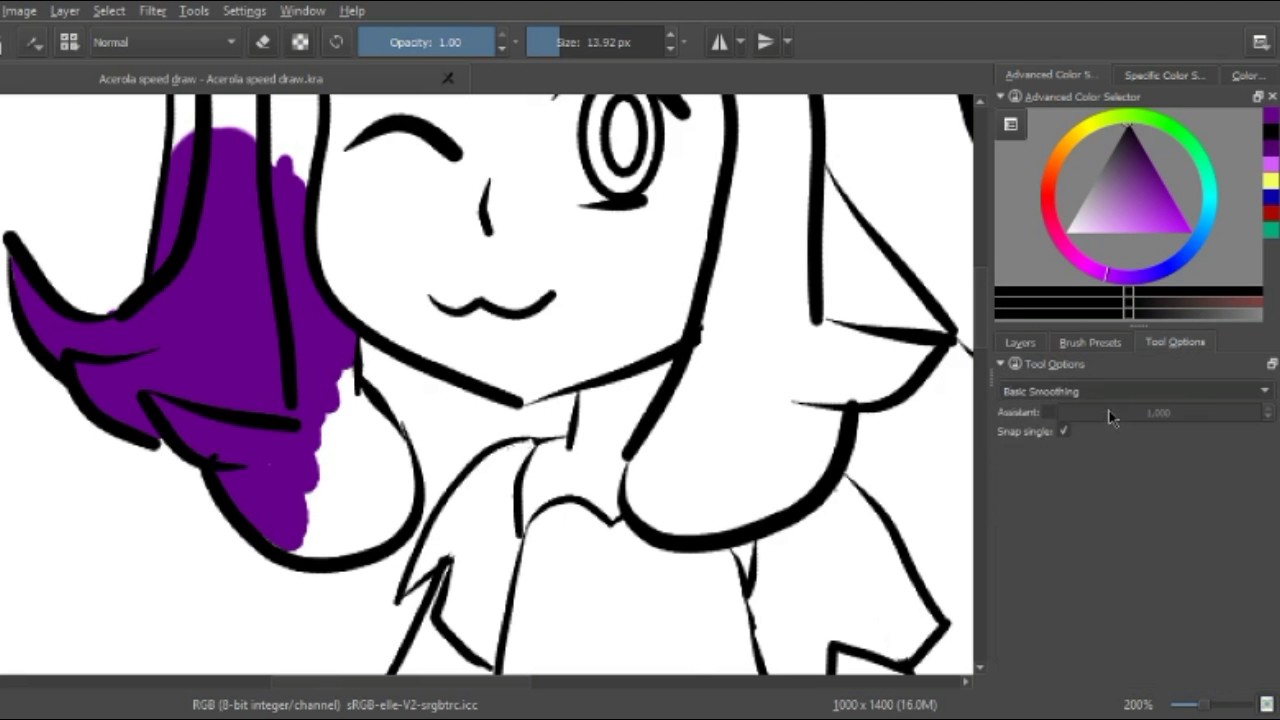This screenshot has width=1280, height=720.
Task: Float the Tool Options docker
Action: [x=1272, y=364]
